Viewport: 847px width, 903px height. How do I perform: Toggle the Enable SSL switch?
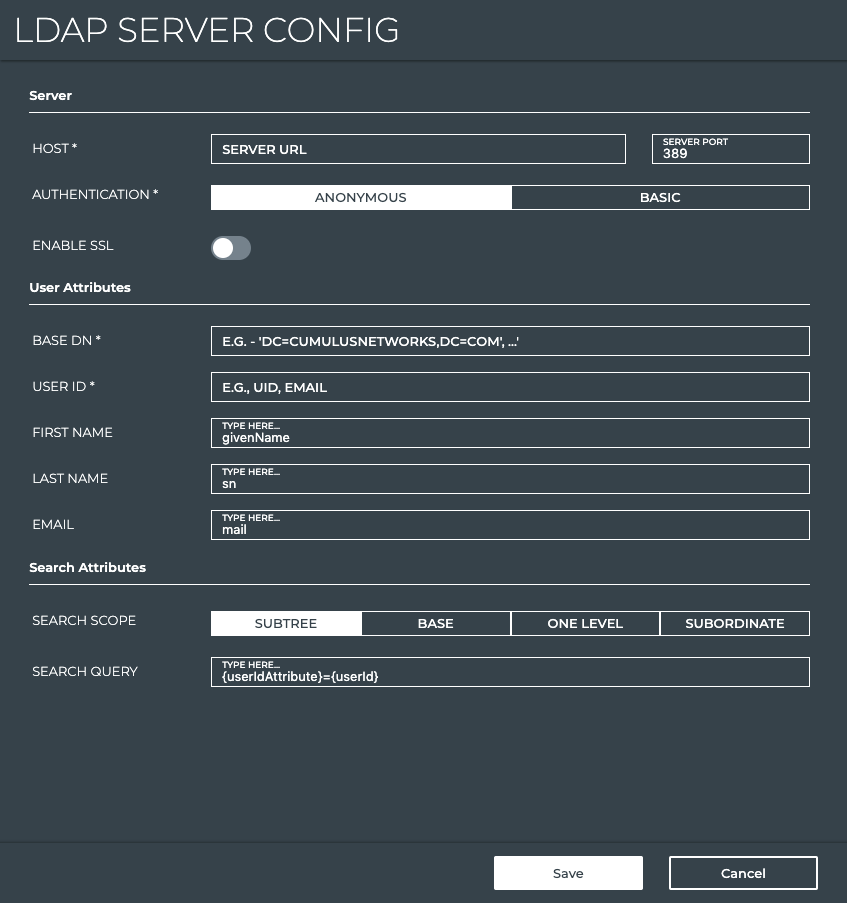[x=231, y=248]
